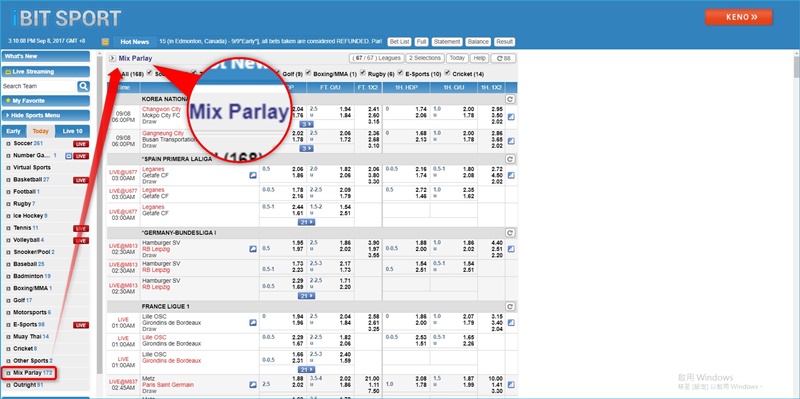Expand Basketball 27 in sports menu
800x399 pixels.
coord(31,180)
